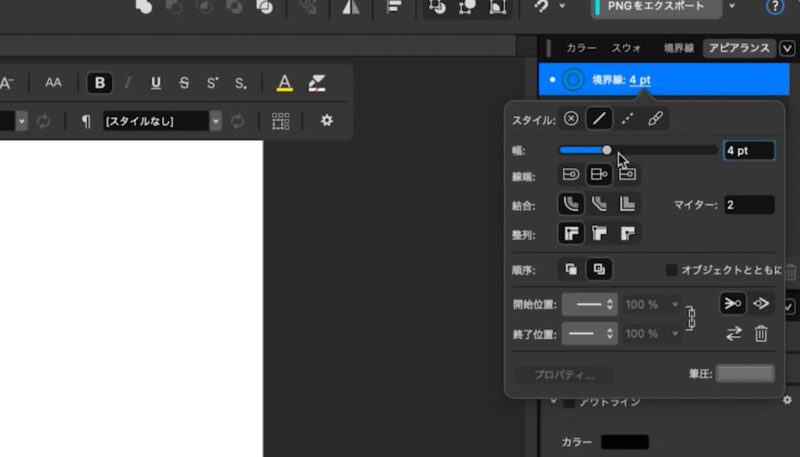This screenshot has width=800, height=457.
Task: Open the 開始位置 arrowhead dropdown
Action: [590, 304]
